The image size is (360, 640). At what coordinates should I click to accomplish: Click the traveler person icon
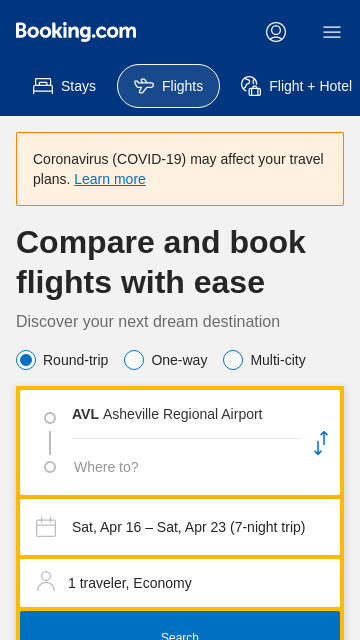46,581
